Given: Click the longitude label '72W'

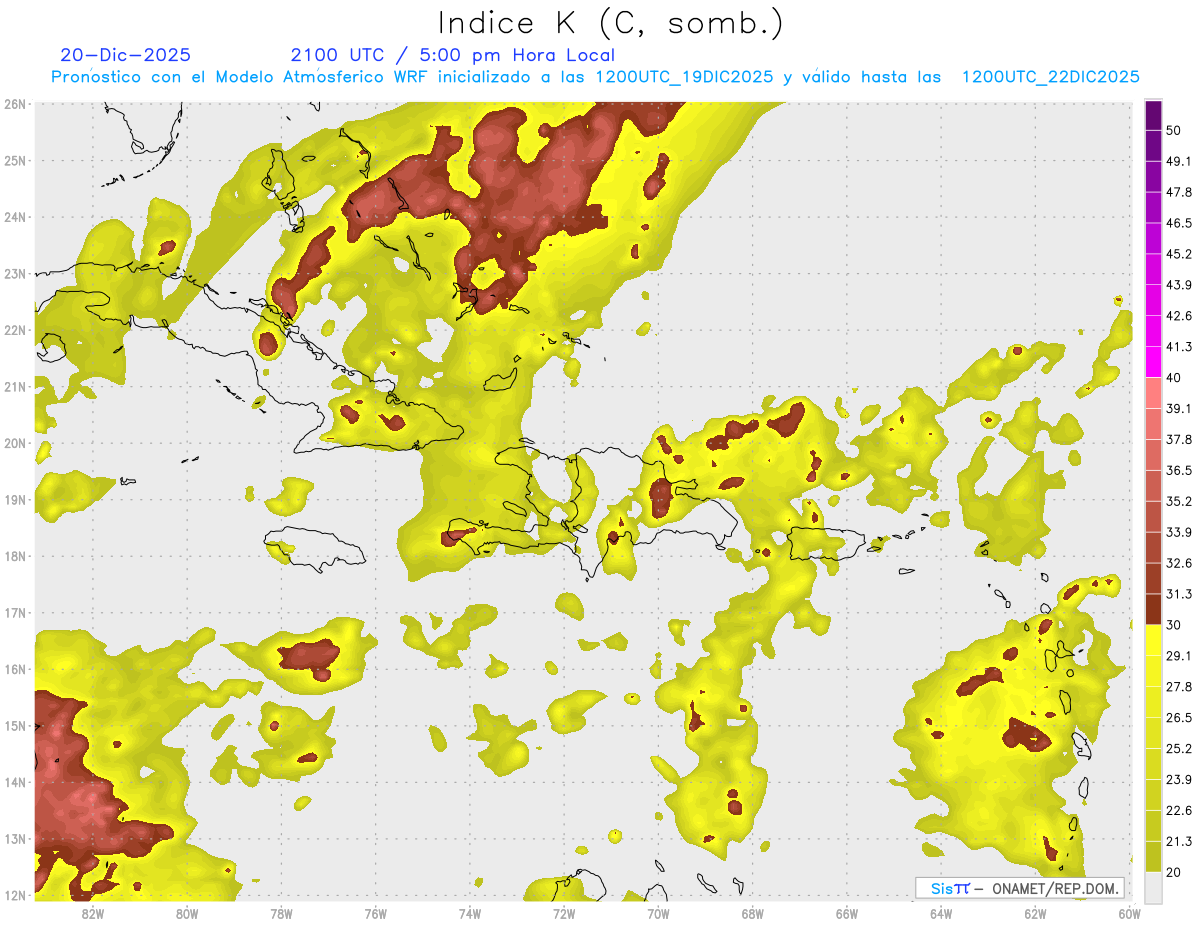Looking at the screenshot, I should coord(564,913).
